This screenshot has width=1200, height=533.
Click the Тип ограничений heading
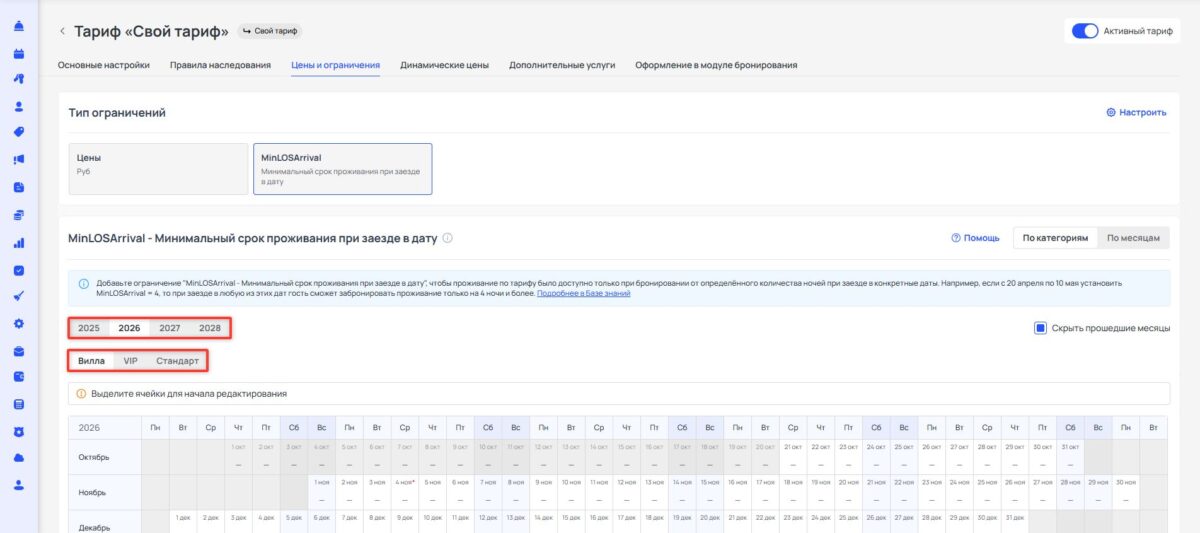pyautogui.click(x=117, y=113)
